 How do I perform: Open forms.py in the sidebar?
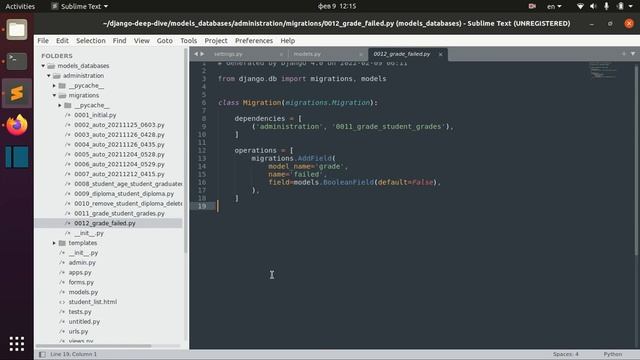[81, 282]
